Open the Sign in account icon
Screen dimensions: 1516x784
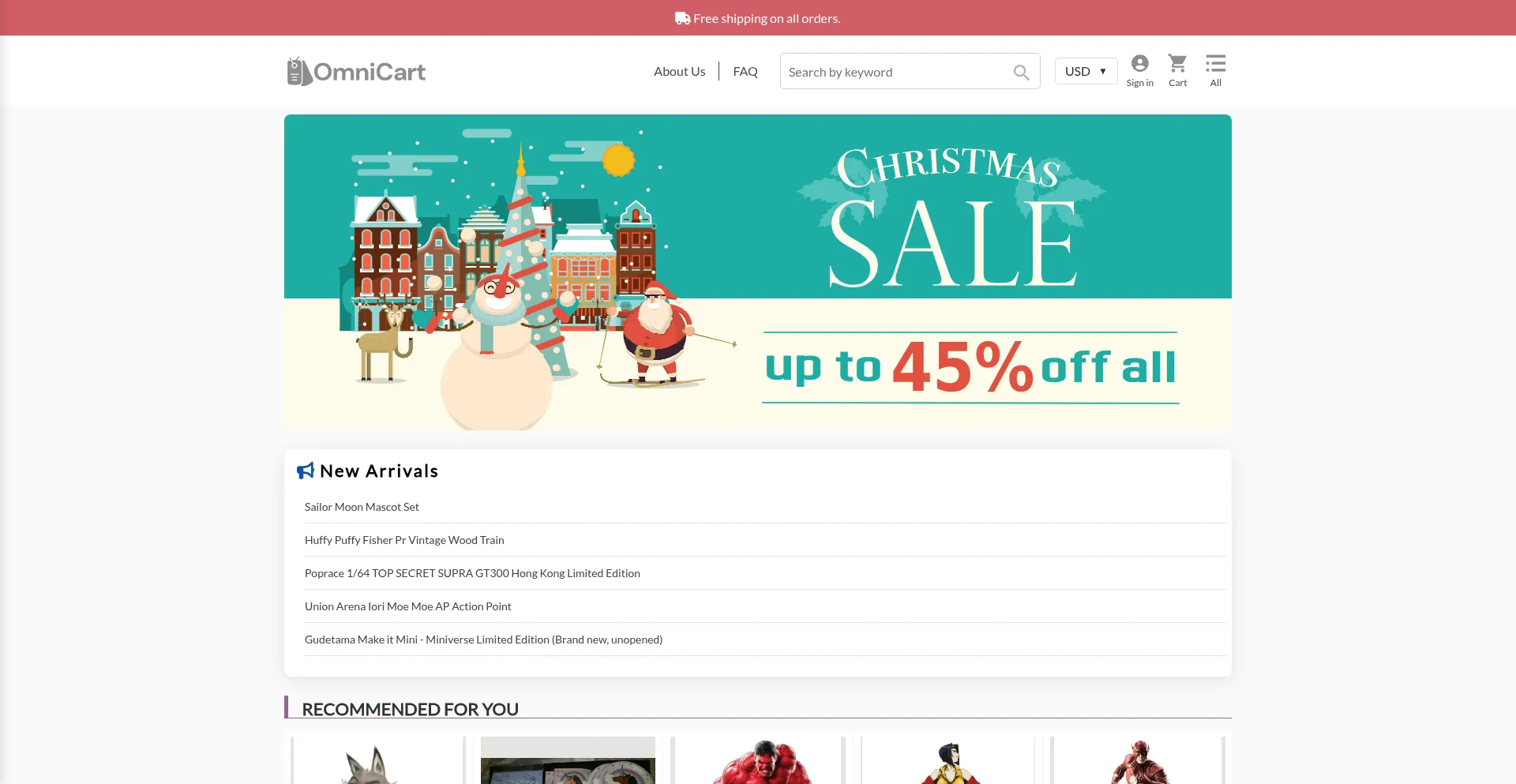1139,71
